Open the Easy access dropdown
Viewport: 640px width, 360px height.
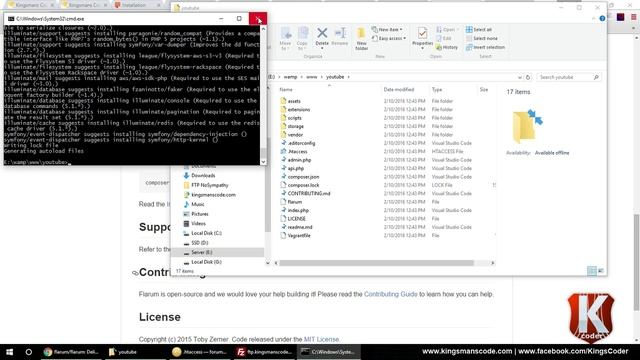coord(389,38)
